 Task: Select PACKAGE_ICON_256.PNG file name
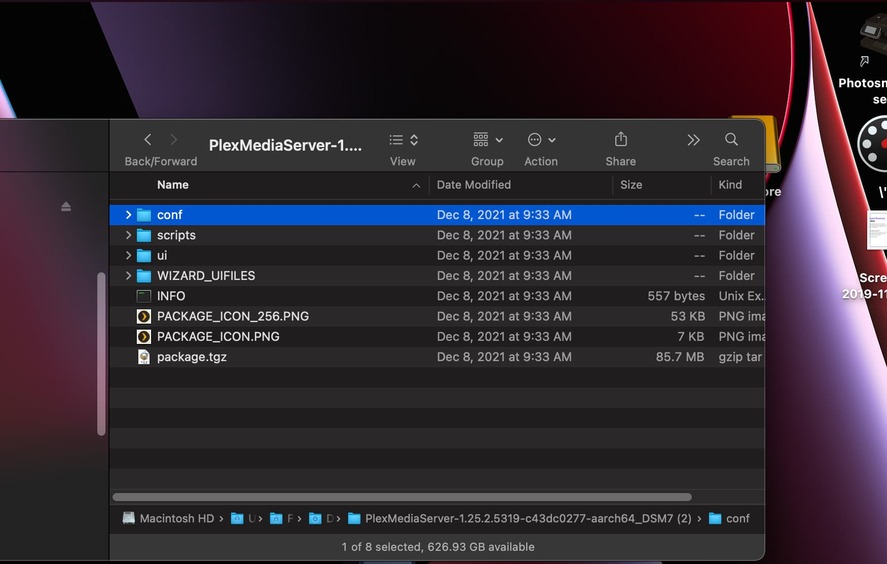(233, 316)
